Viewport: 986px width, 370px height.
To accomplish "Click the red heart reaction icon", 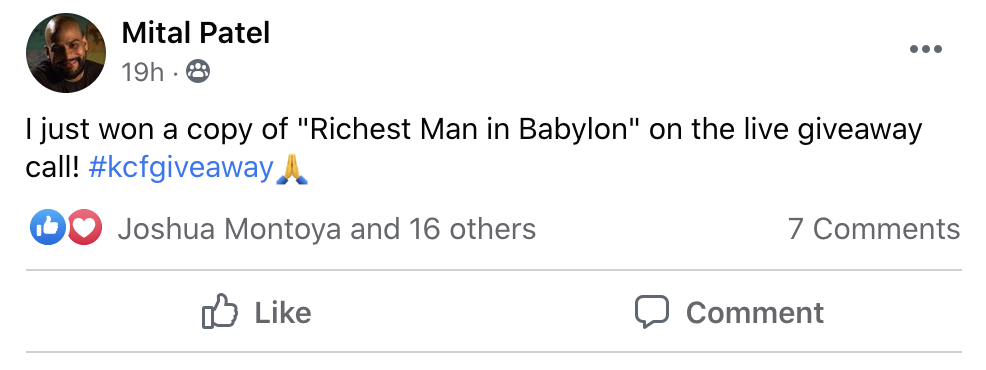I will click(85, 227).
